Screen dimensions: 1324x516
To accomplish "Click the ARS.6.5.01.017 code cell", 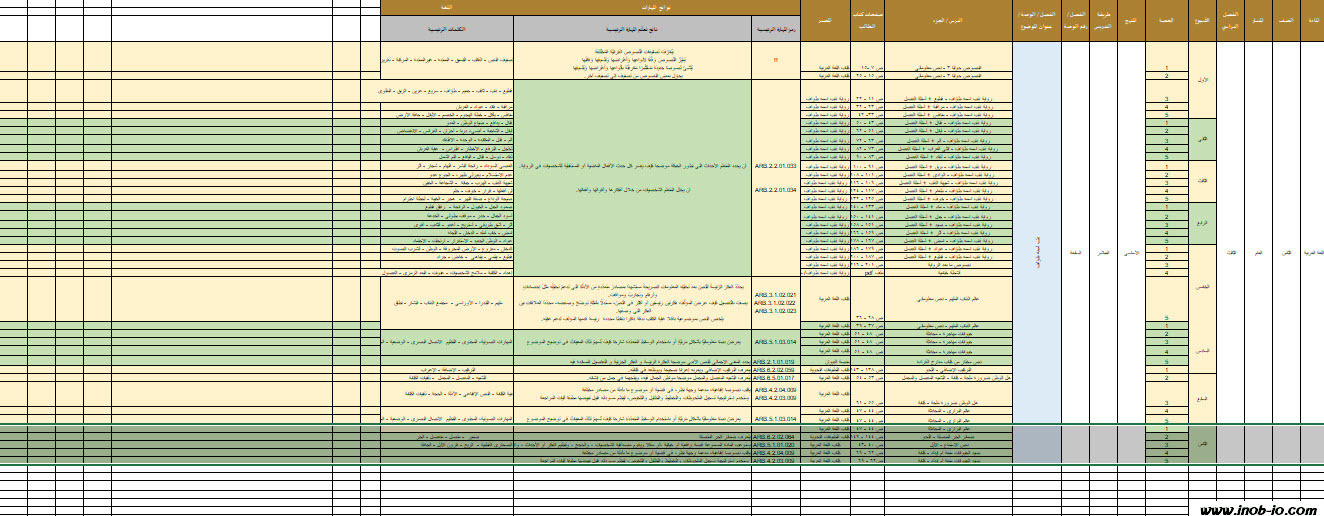I will (777, 378).
